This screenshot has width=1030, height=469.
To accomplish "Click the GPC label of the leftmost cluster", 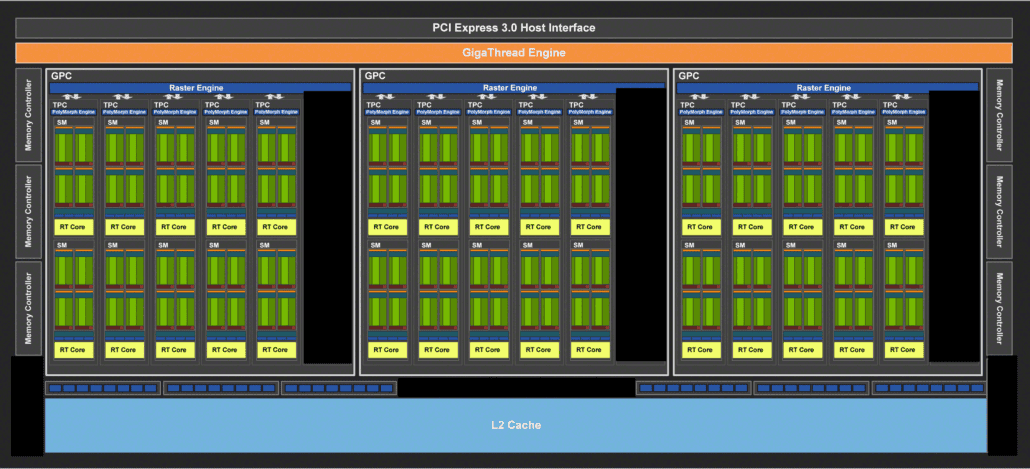I will point(61,76).
